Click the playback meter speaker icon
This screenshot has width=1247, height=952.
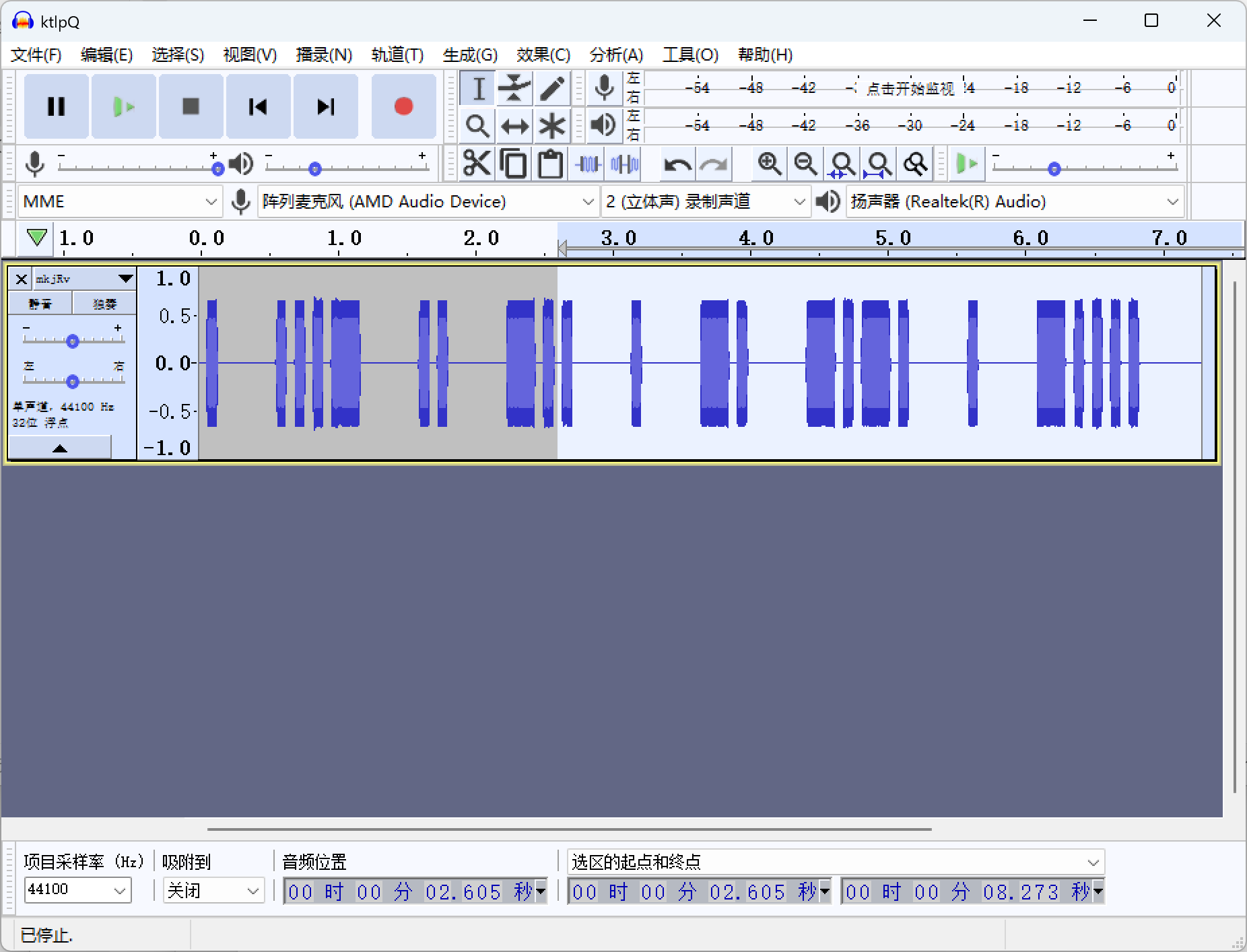click(x=604, y=125)
